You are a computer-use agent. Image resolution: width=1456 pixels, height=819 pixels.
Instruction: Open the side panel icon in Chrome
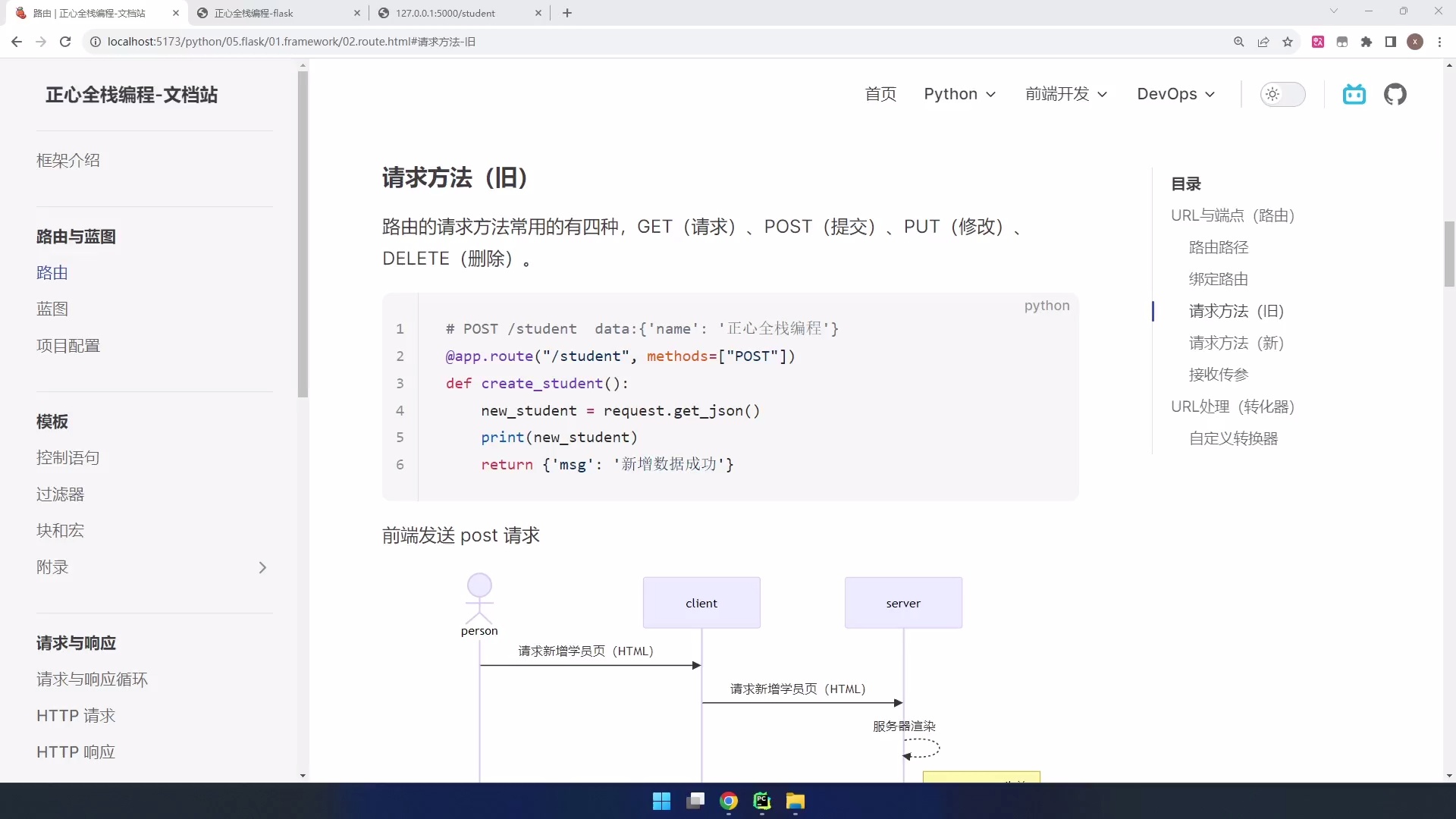click(x=1392, y=42)
